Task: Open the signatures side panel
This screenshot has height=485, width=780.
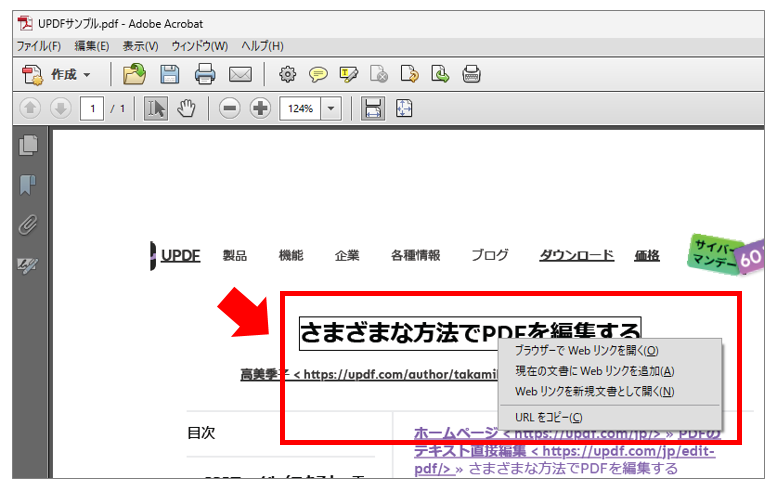Action: click(27, 265)
